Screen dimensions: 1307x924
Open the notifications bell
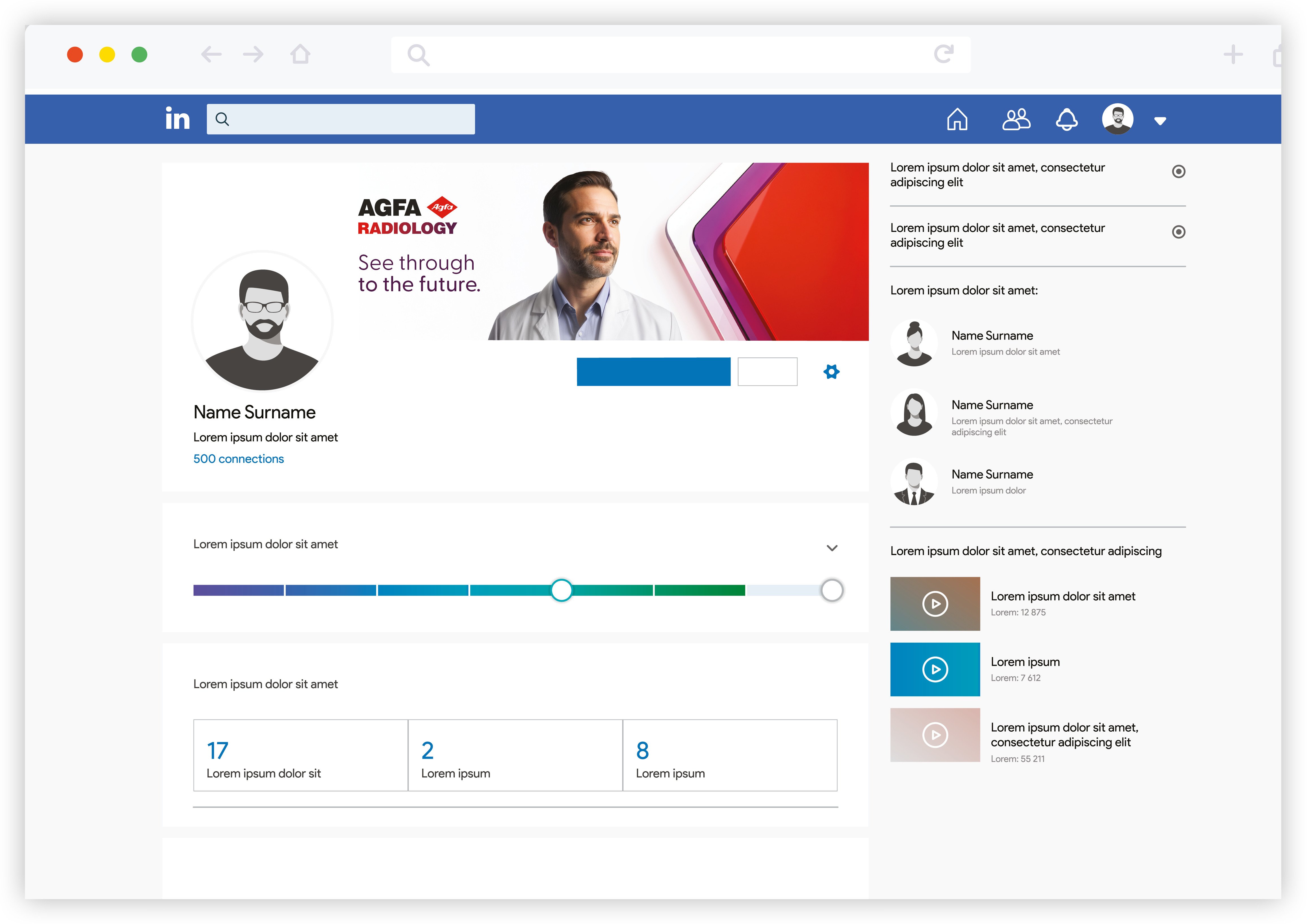(1066, 119)
